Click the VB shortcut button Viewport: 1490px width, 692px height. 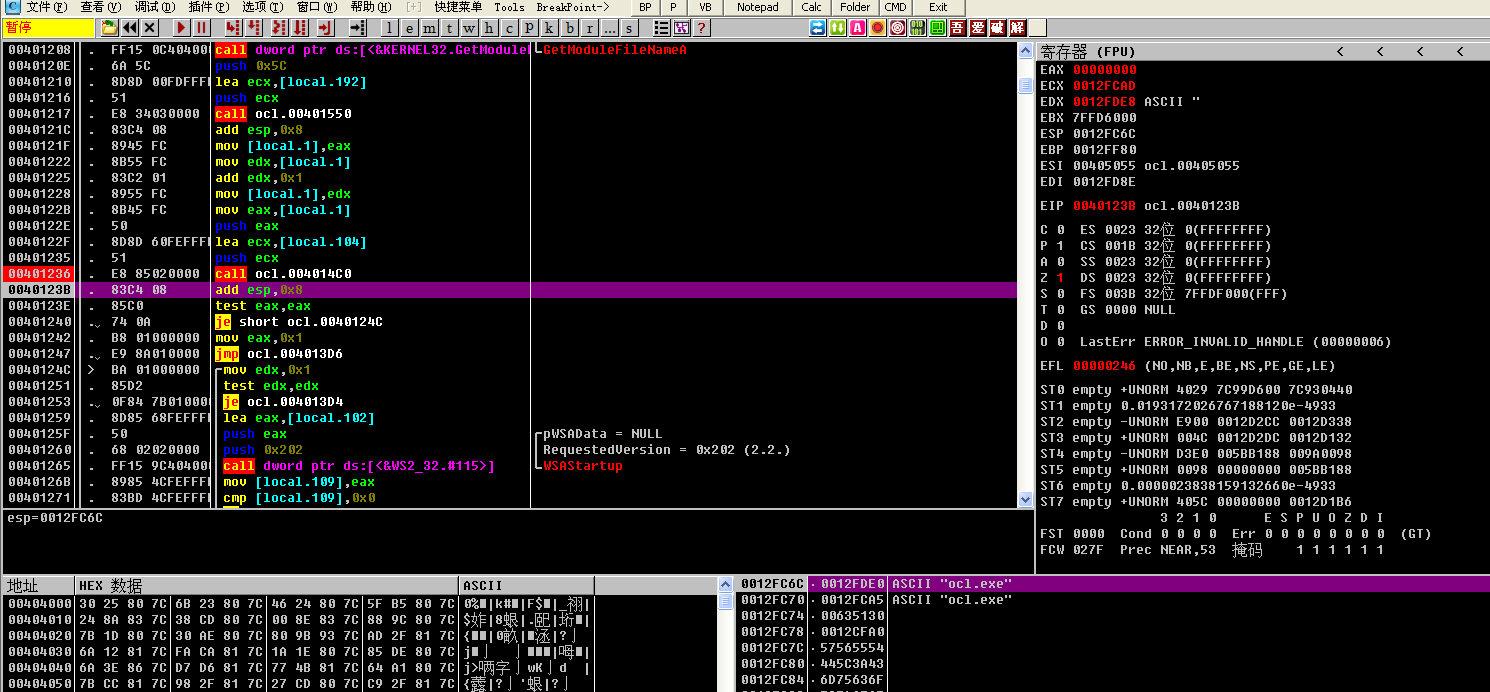coord(705,7)
